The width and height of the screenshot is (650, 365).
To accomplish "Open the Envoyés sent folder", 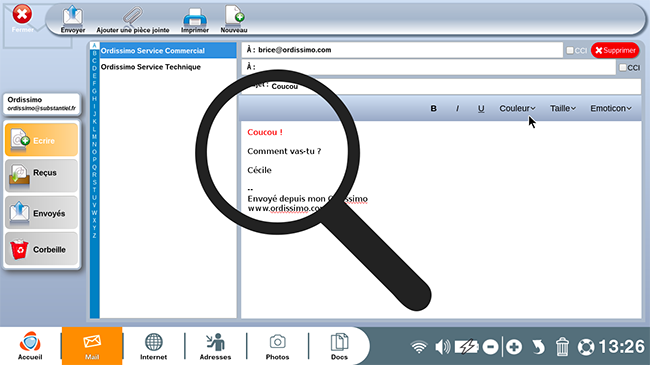I will [41, 212].
